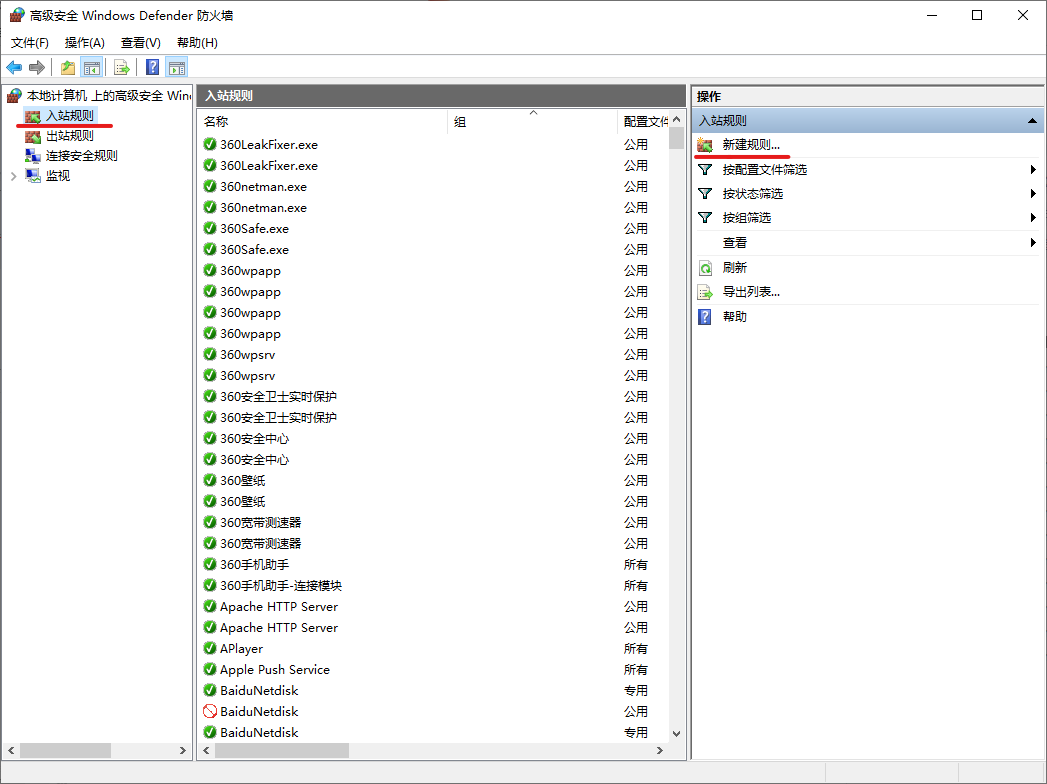The image size is (1047, 784).
Task: Click the tree pane horizontal scrollbar left arrow
Action: [x=11, y=751]
